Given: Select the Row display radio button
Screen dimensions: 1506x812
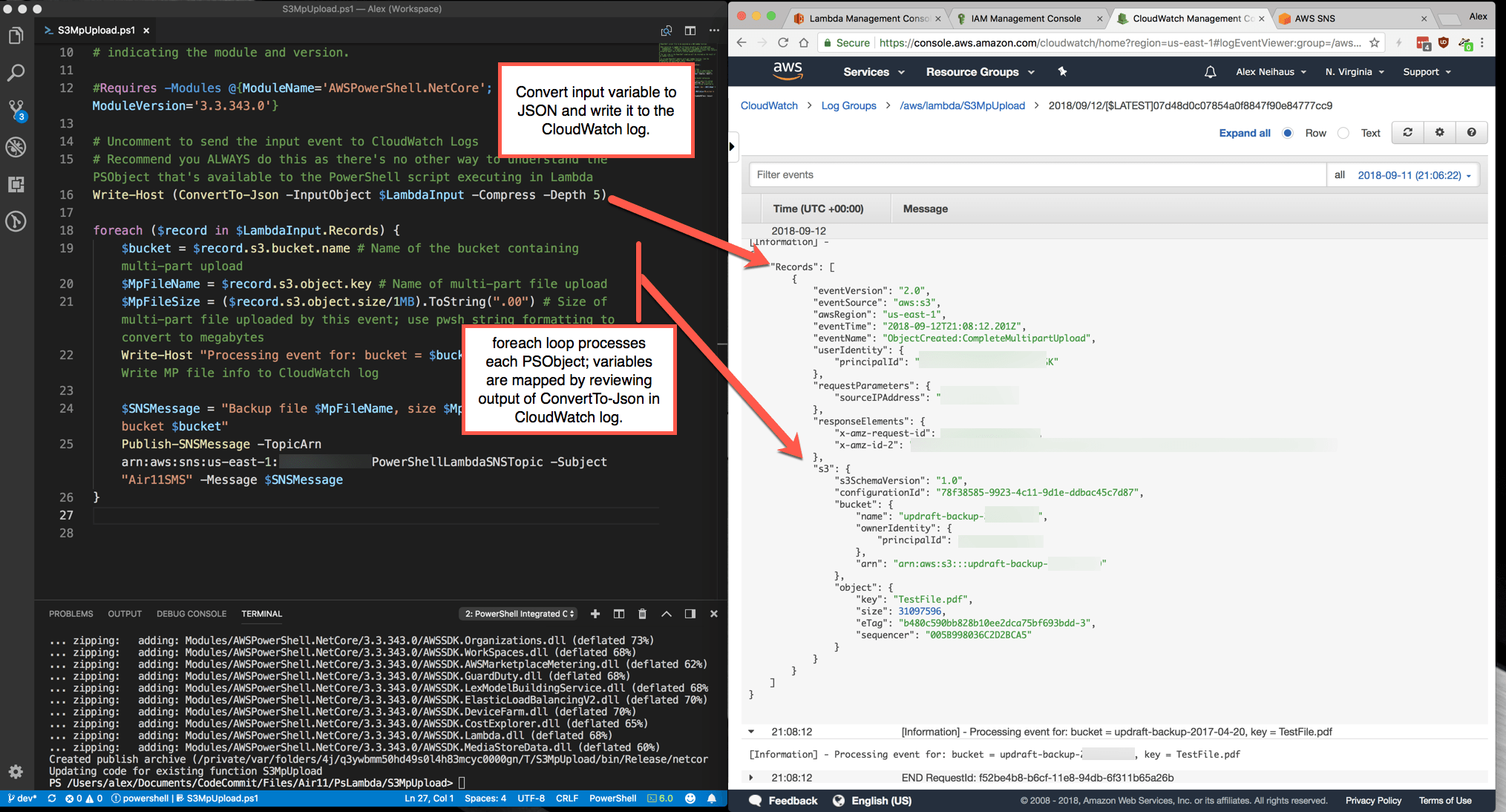Looking at the screenshot, I should pyautogui.click(x=1287, y=133).
